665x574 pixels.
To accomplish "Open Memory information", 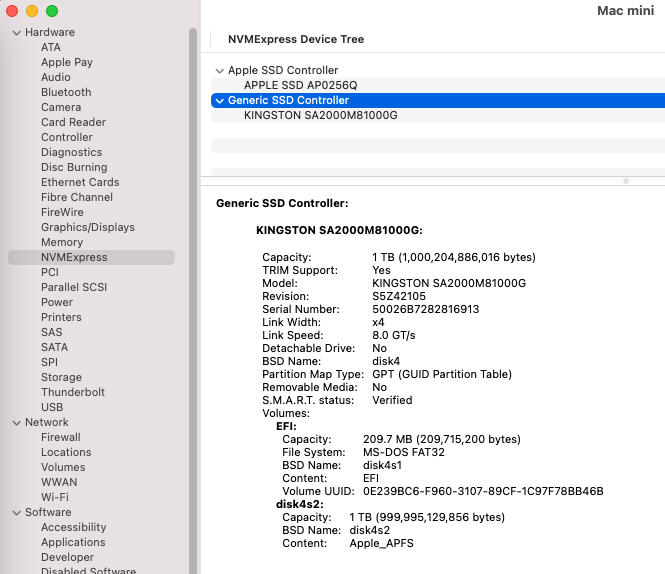I will pos(61,242).
